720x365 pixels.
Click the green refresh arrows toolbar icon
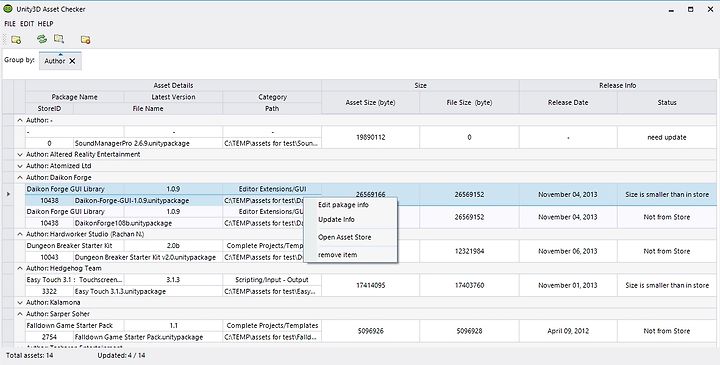(x=42, y=39)
